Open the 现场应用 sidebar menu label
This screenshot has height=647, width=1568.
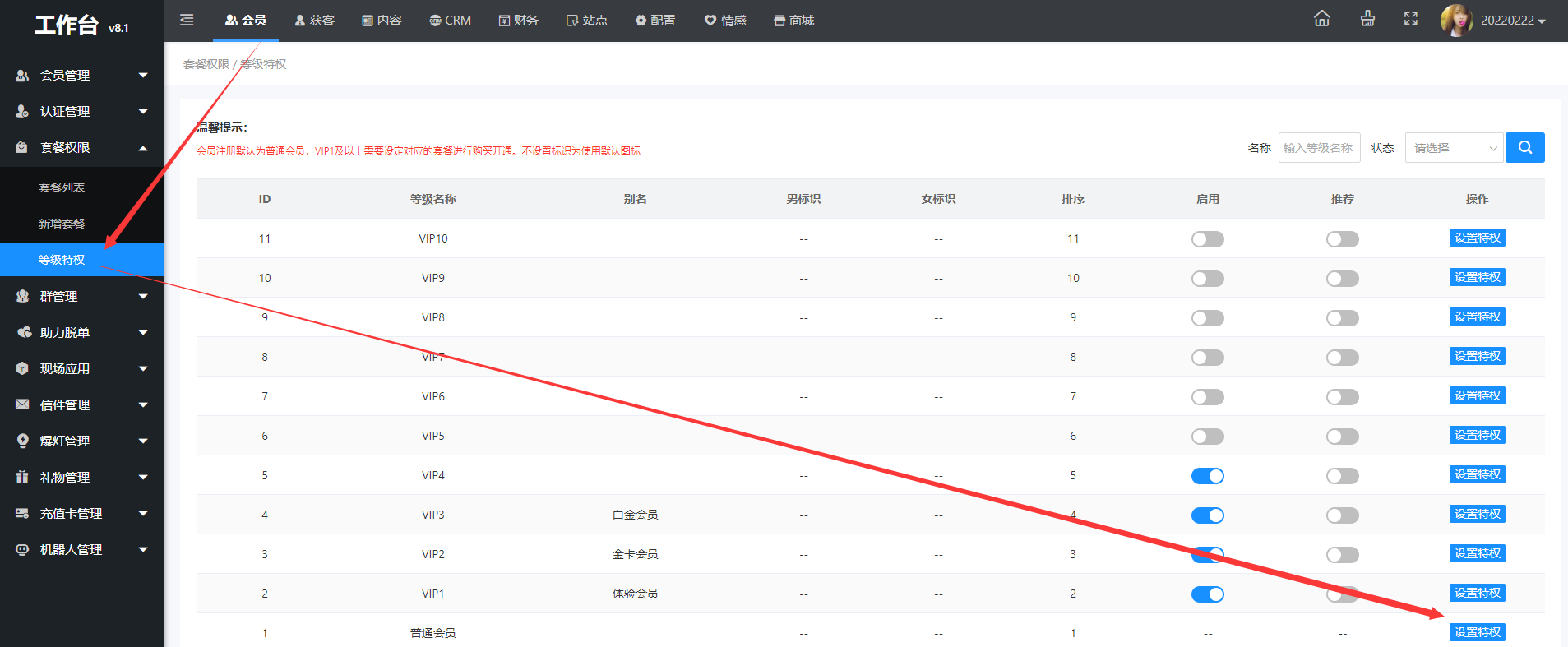[x=65, y=368]
